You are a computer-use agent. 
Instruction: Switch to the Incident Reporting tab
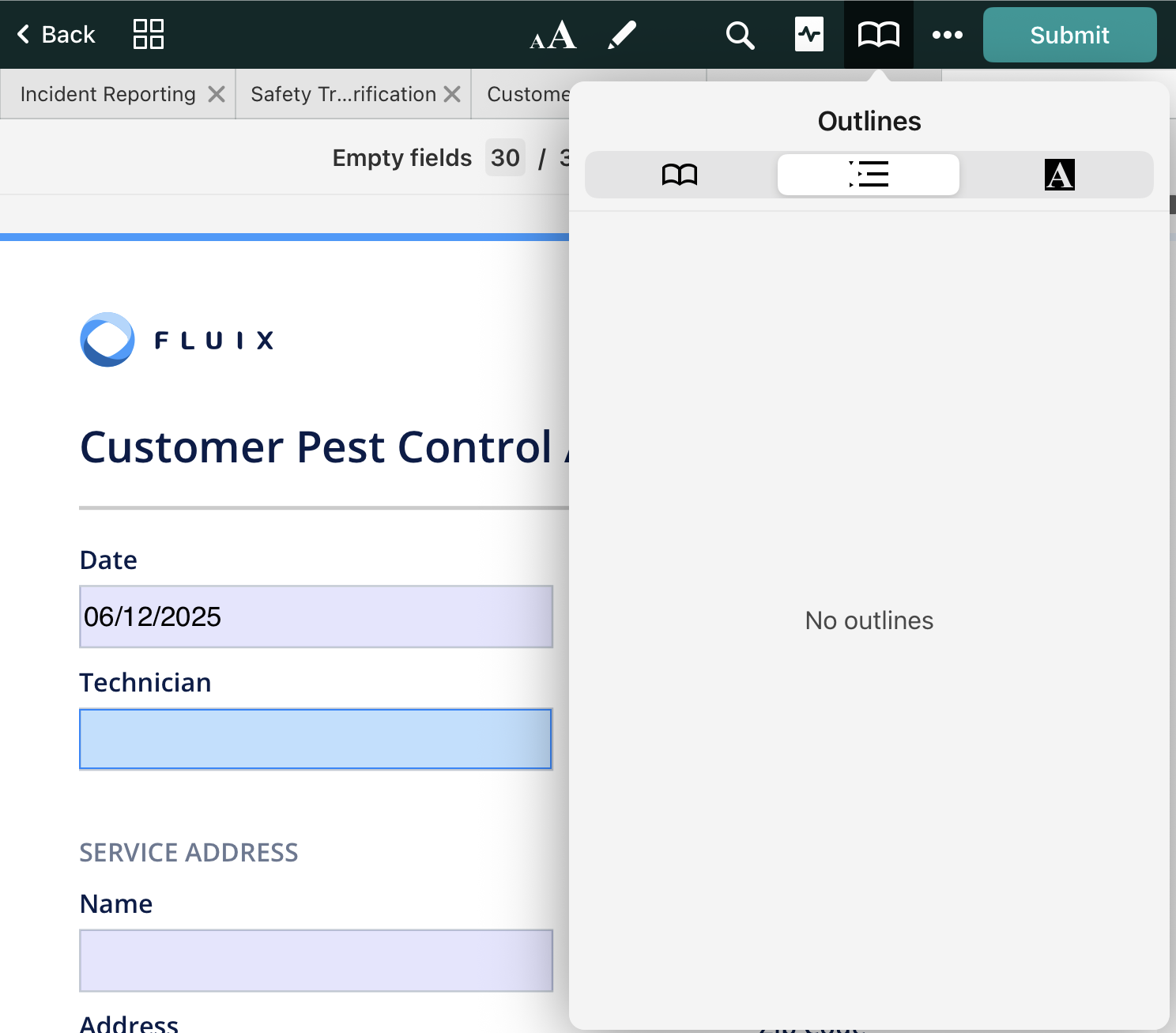point(107,94)
